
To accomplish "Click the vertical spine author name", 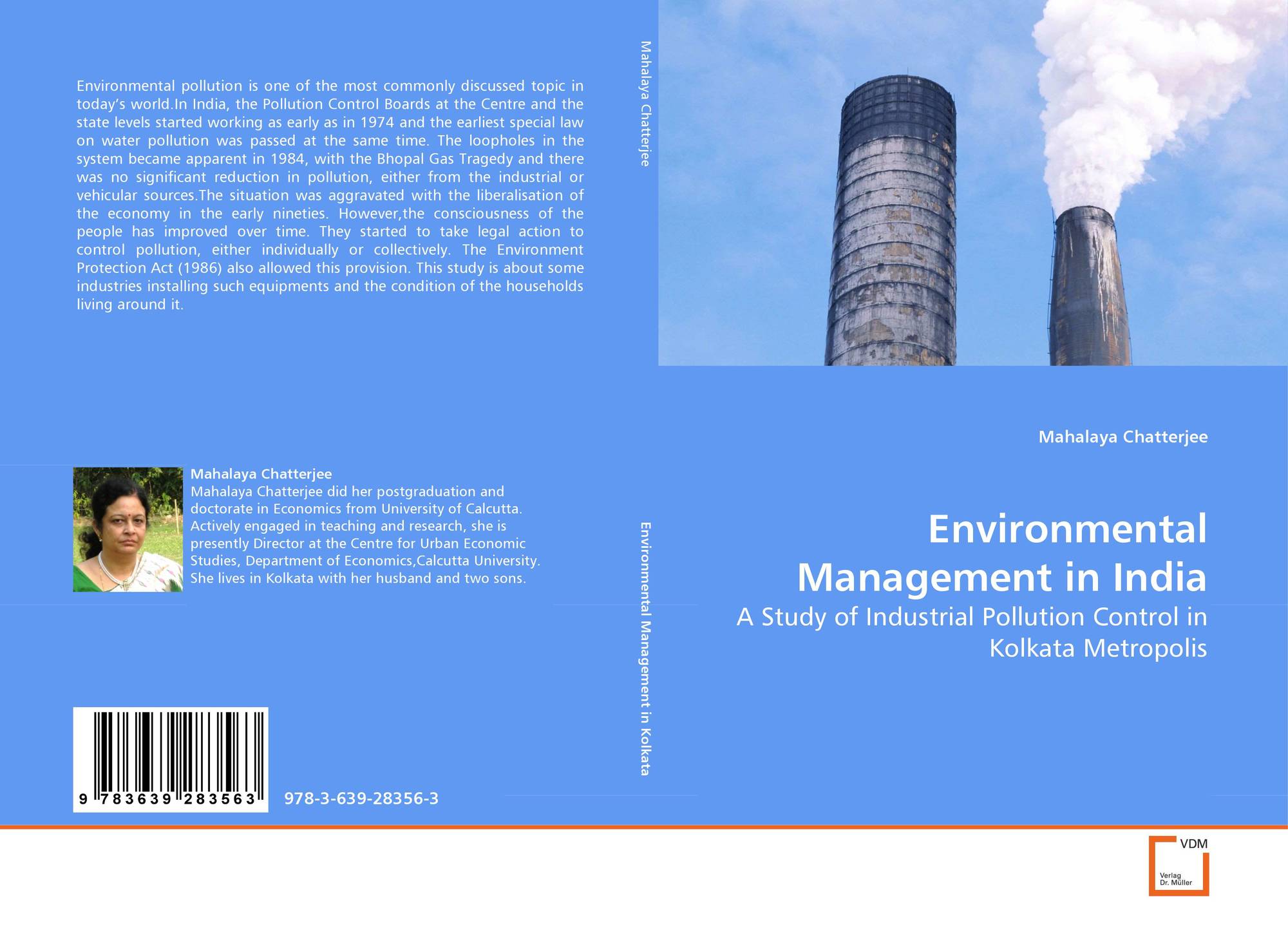I will coord(645,103).
